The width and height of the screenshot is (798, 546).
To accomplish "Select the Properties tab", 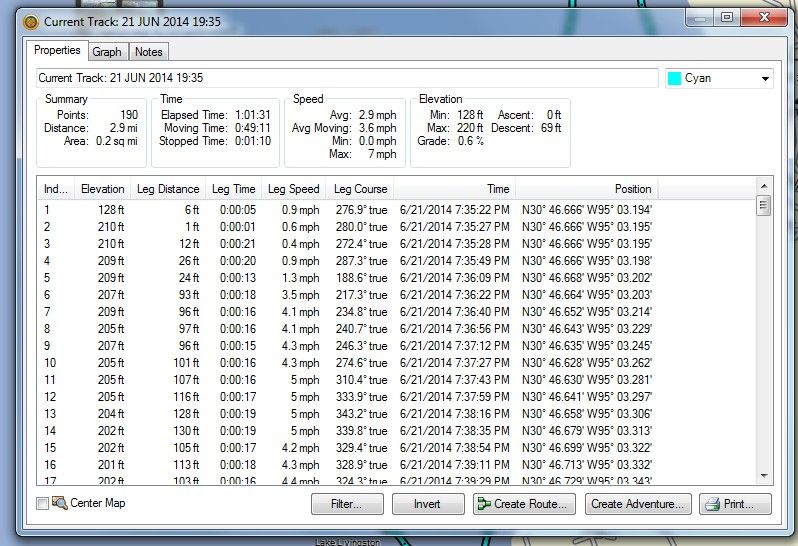I will [57, 51].
